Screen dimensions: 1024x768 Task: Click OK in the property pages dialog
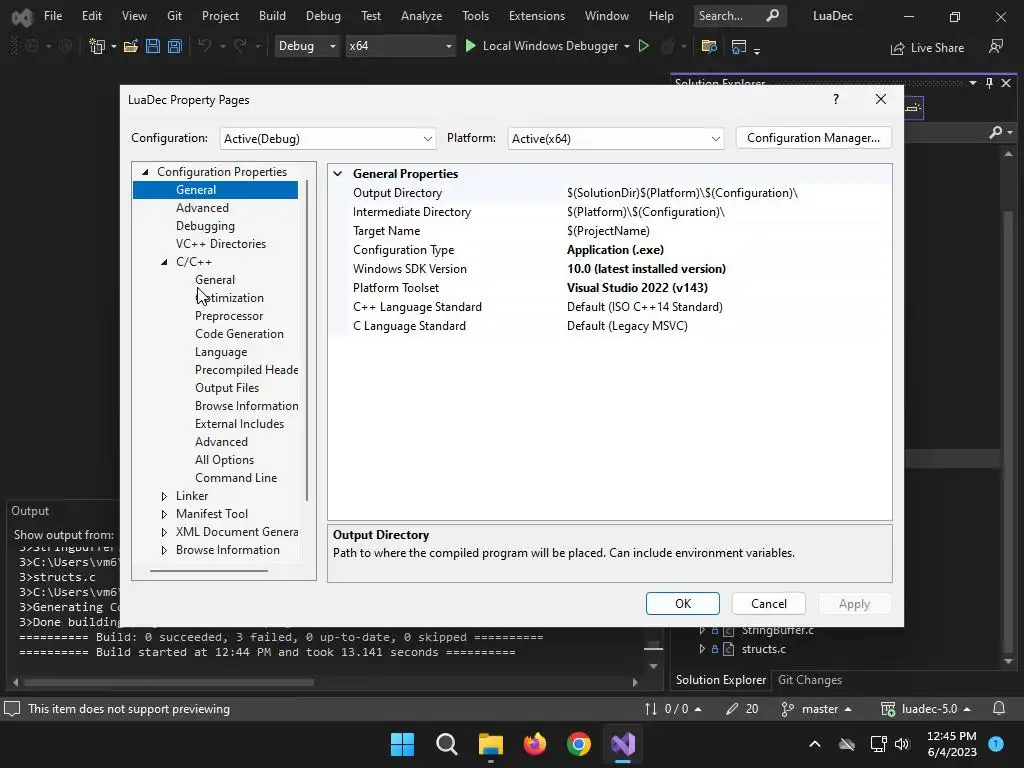click(683, 603)
